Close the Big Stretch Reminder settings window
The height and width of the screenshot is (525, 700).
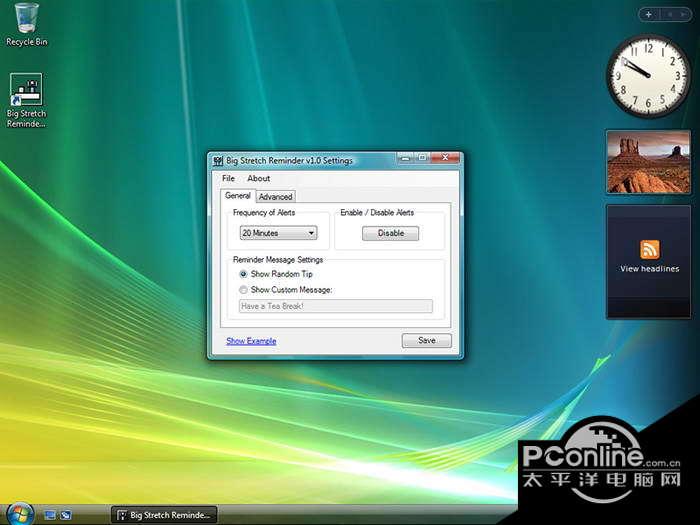tap(445, 158)
